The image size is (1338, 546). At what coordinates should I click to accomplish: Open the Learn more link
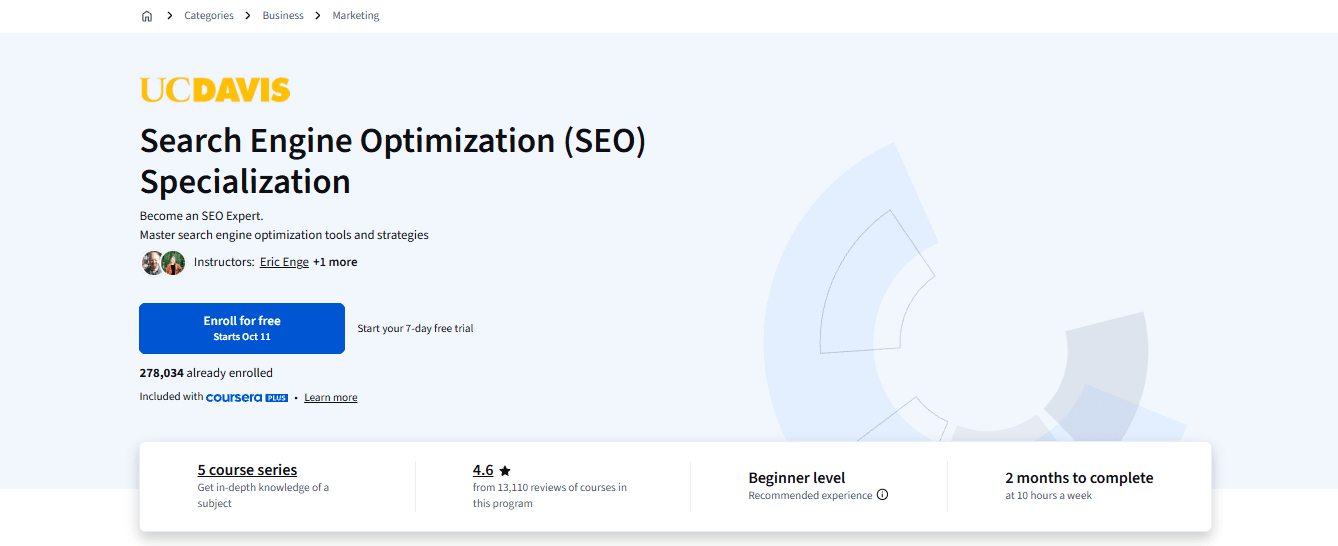click(x=331, y=398)
